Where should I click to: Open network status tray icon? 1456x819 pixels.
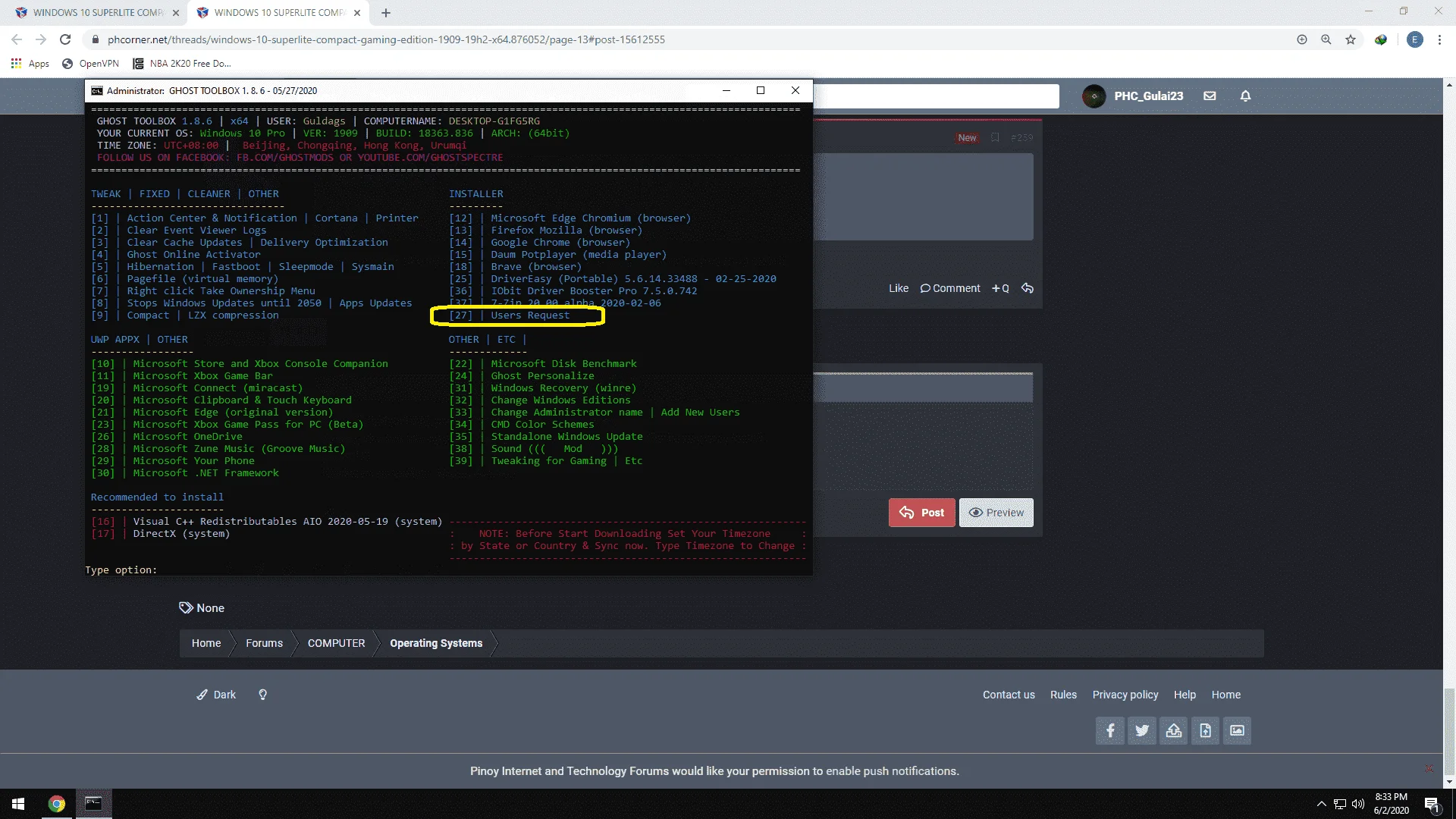click(x=1340, y=804)
